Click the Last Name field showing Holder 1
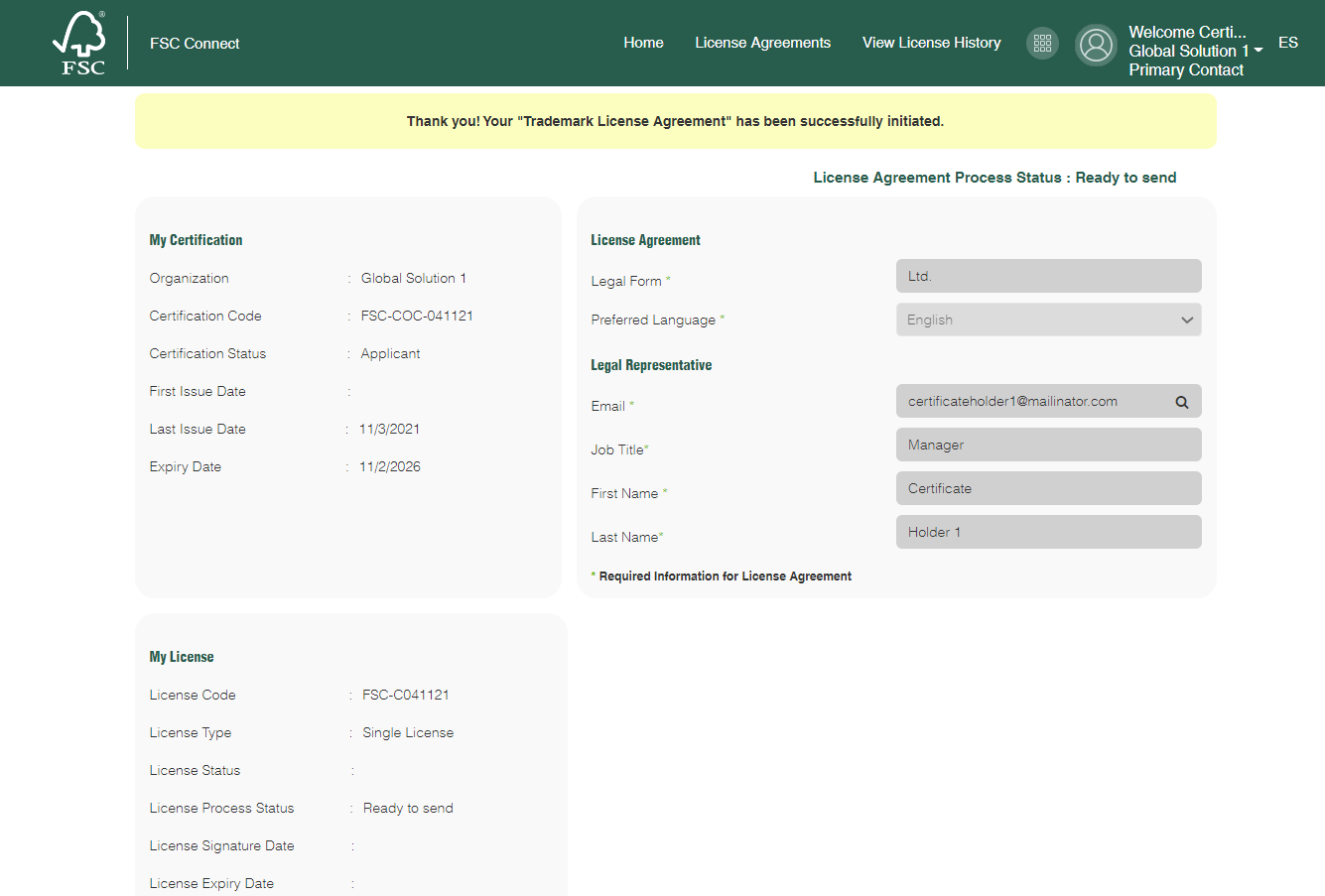This screenshot has width=1325, height=896. (1048, 532)
